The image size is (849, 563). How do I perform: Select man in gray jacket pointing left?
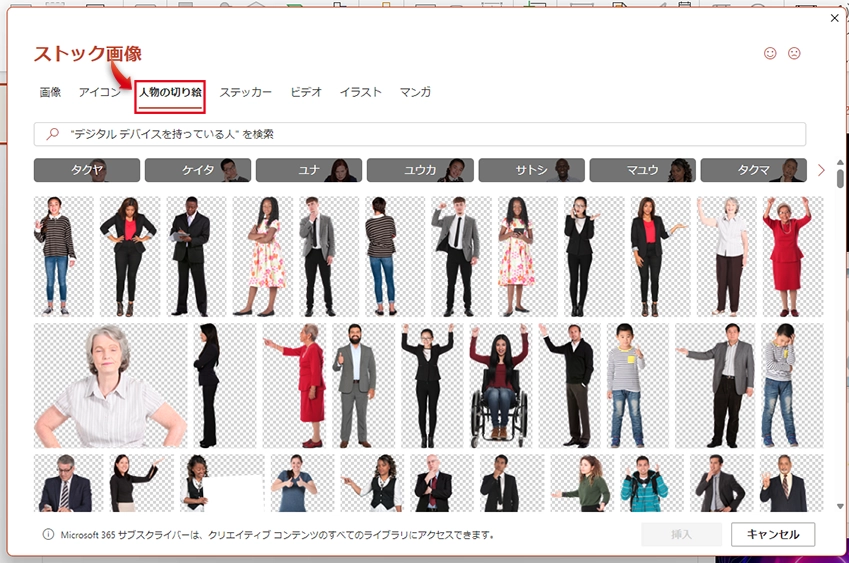point(715,385)
